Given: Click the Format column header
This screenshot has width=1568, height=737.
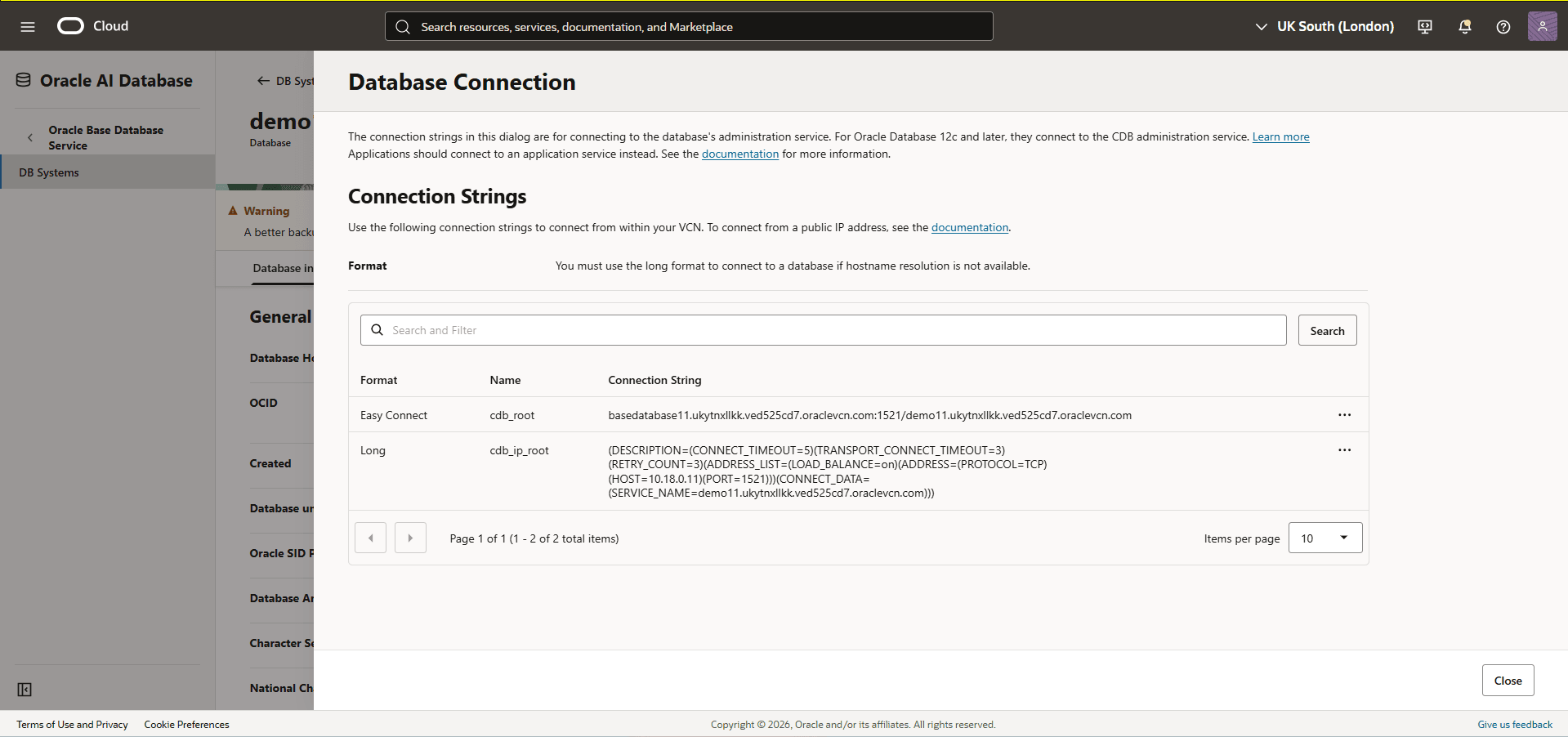Looking at the screenshot, I should tap(378, 380).
